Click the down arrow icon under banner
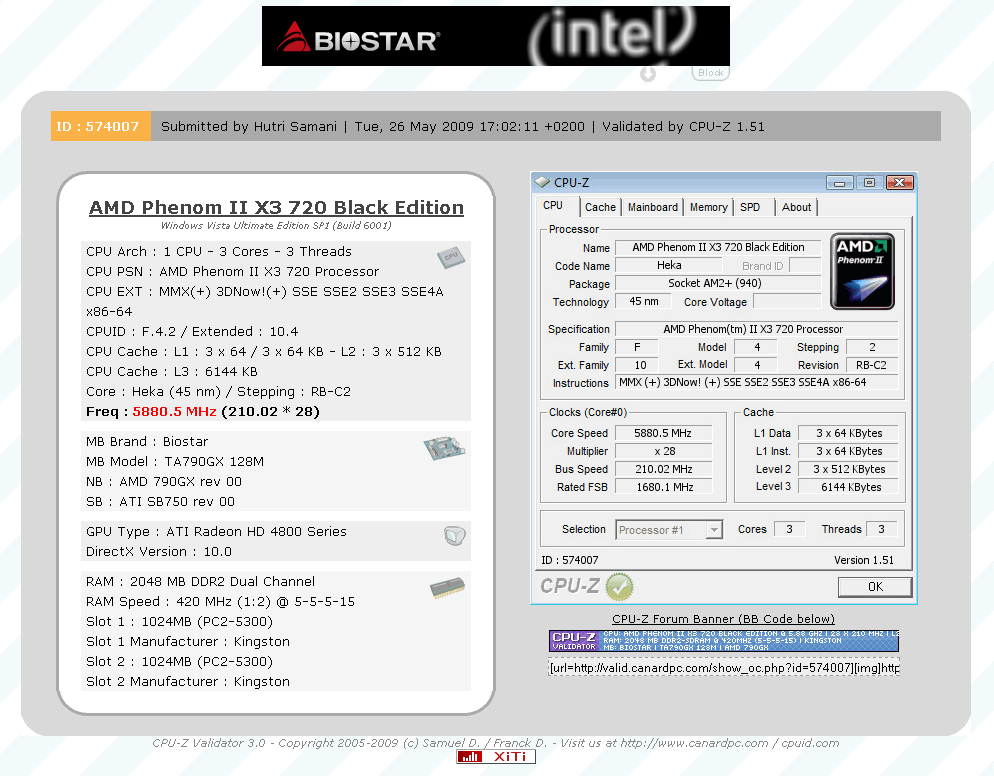This screenshot has height=776, width=994. coord(647,74)
